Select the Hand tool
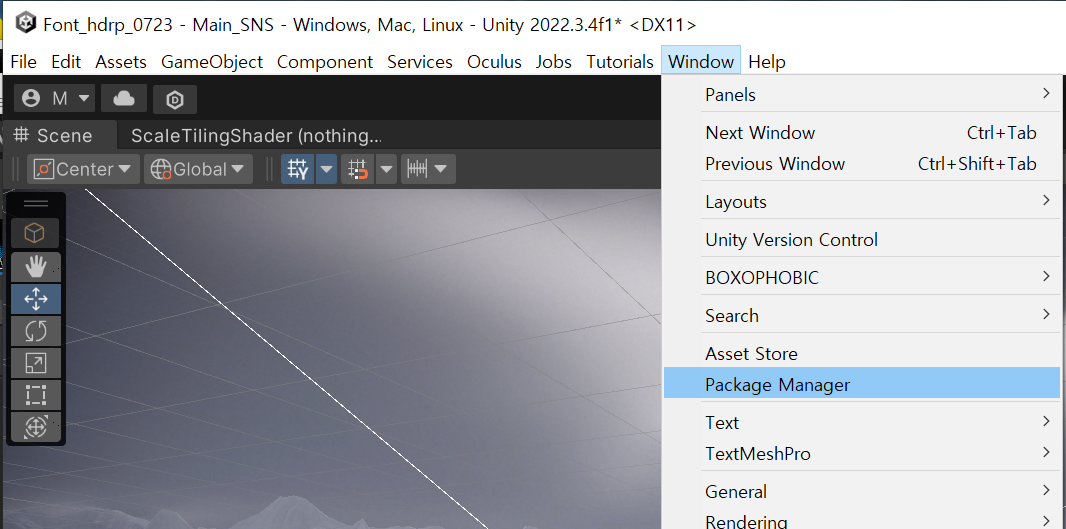 click(35, 267)
